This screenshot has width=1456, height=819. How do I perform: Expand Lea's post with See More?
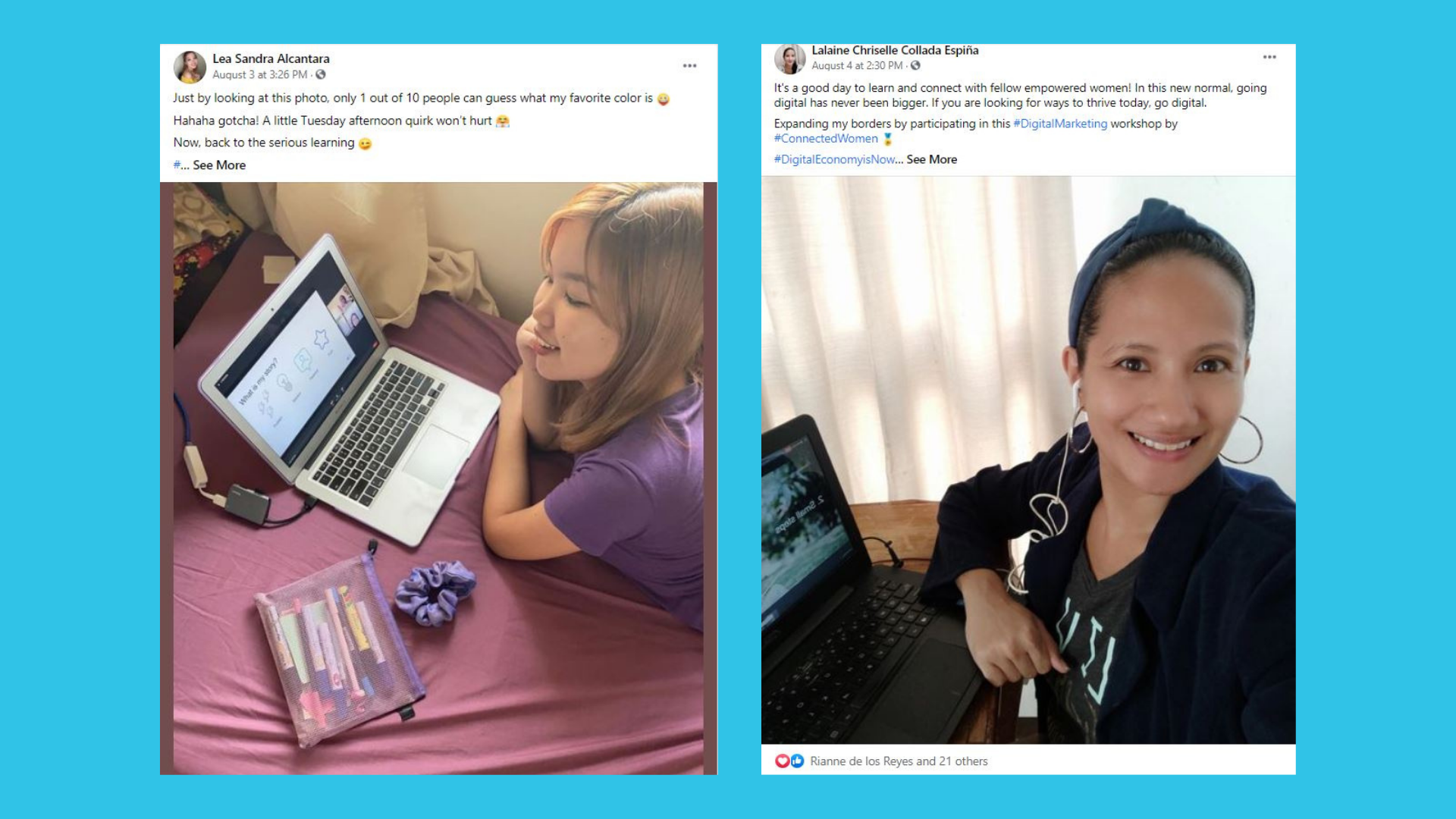[x=219, y=165]
